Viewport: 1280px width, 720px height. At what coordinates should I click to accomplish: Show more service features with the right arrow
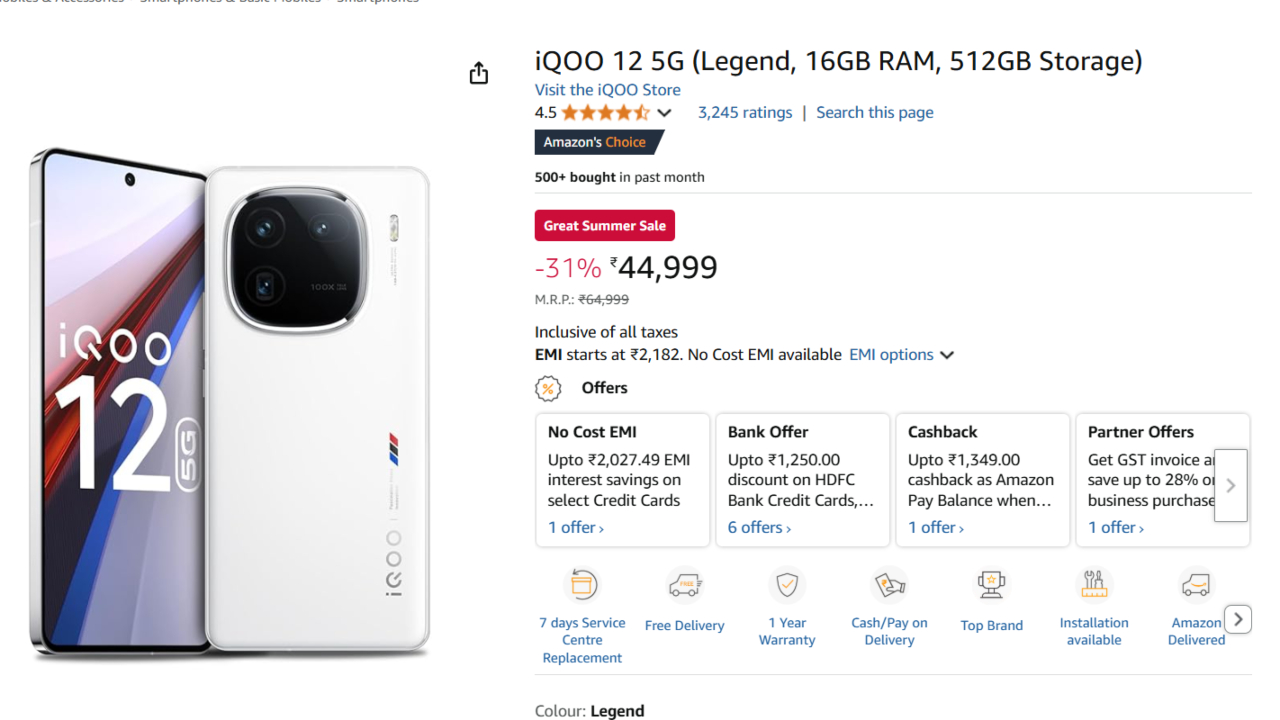point(1238,620)
